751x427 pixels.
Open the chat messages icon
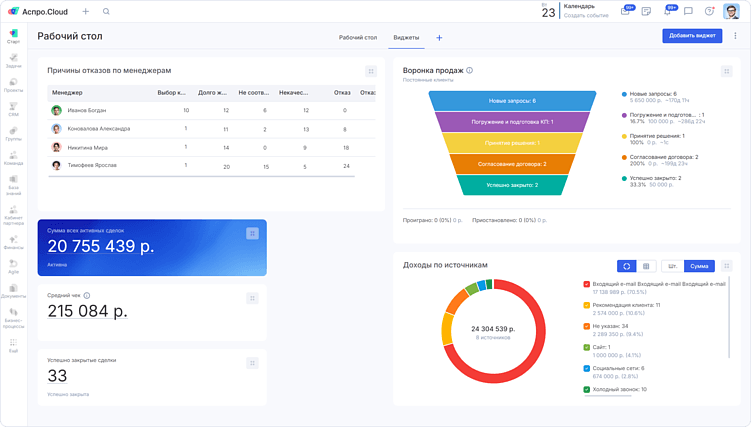tap(688, 12)
